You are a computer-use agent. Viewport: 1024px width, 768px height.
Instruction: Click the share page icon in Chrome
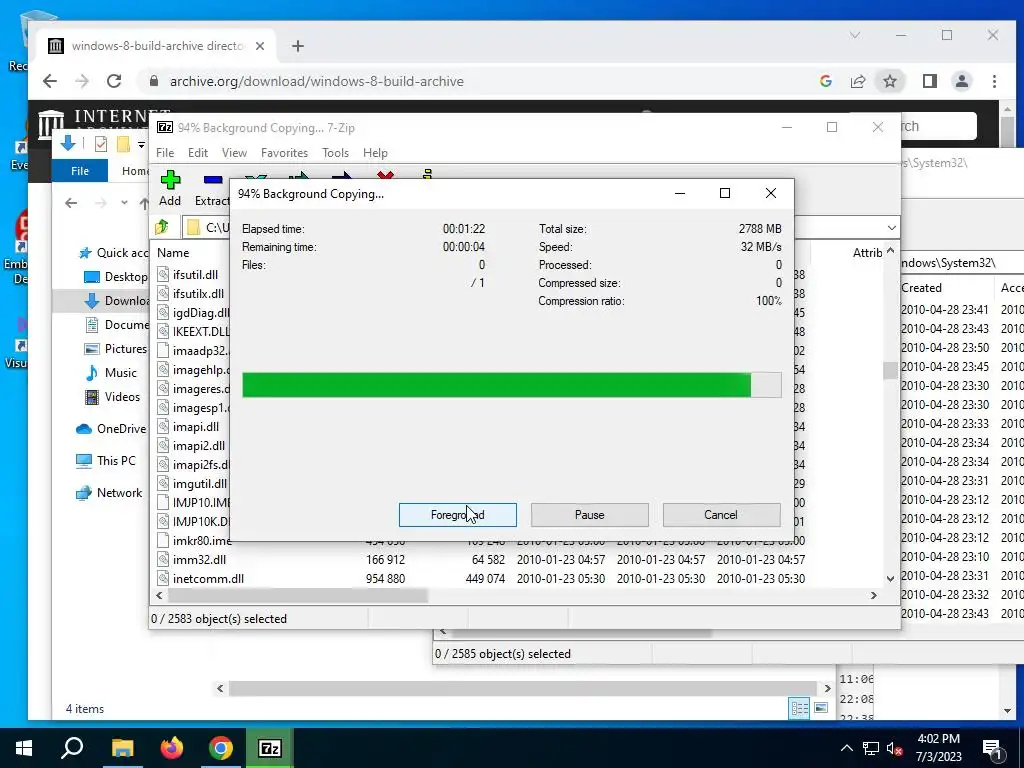(x=857, y=81)
